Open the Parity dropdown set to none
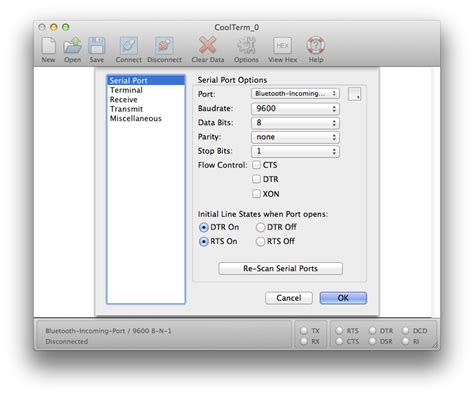Image resolution: width=474 pixels, height=397 pixels. [295, 137]
